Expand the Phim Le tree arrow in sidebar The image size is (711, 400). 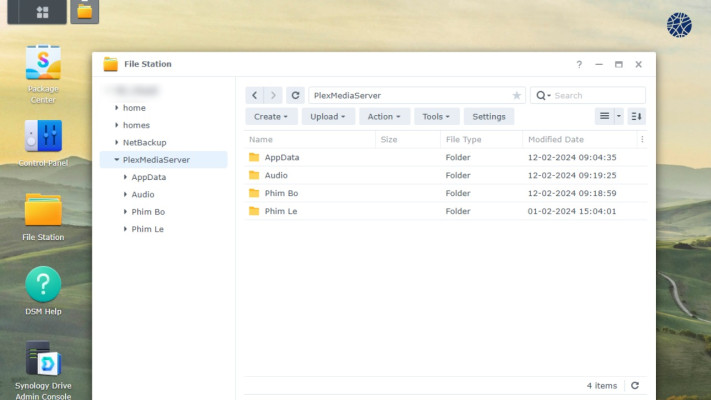click(125, 229)
